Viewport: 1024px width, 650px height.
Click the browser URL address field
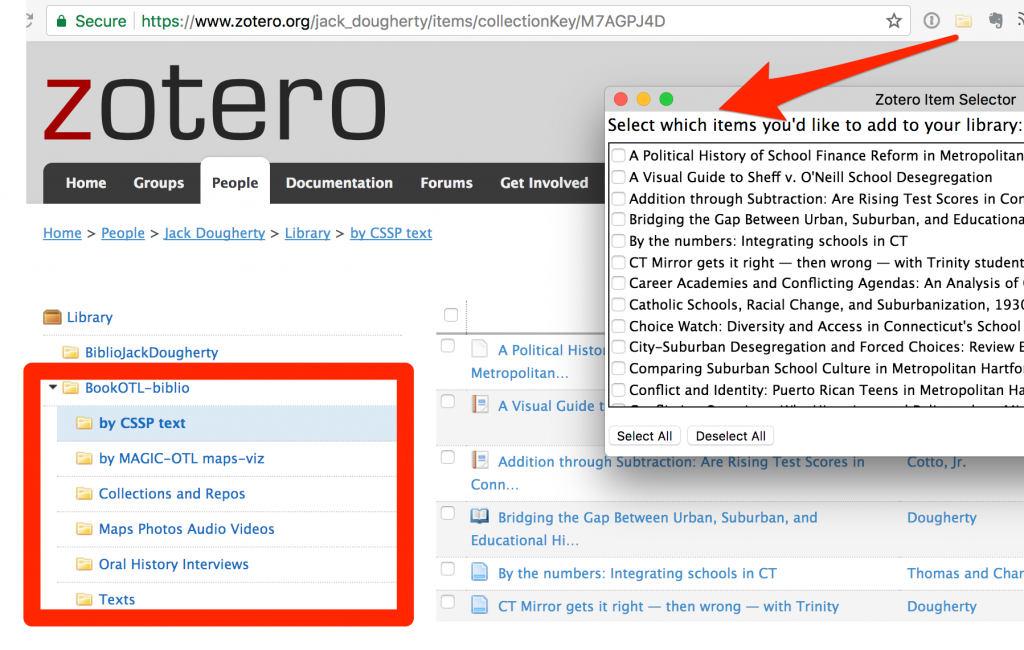point(476,21)
